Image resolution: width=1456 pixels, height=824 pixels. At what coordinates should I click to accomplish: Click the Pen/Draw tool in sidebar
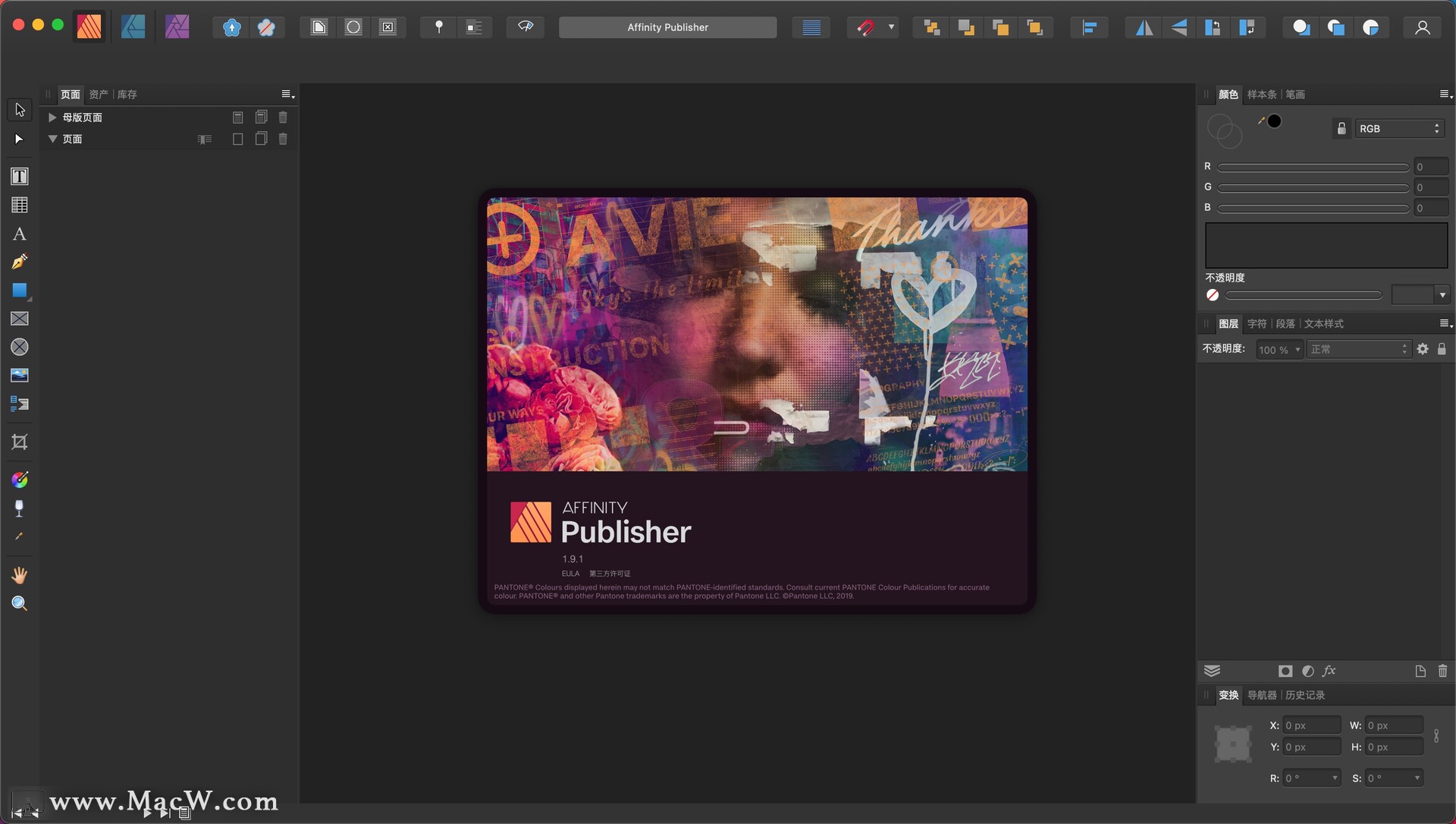[19, 262]
